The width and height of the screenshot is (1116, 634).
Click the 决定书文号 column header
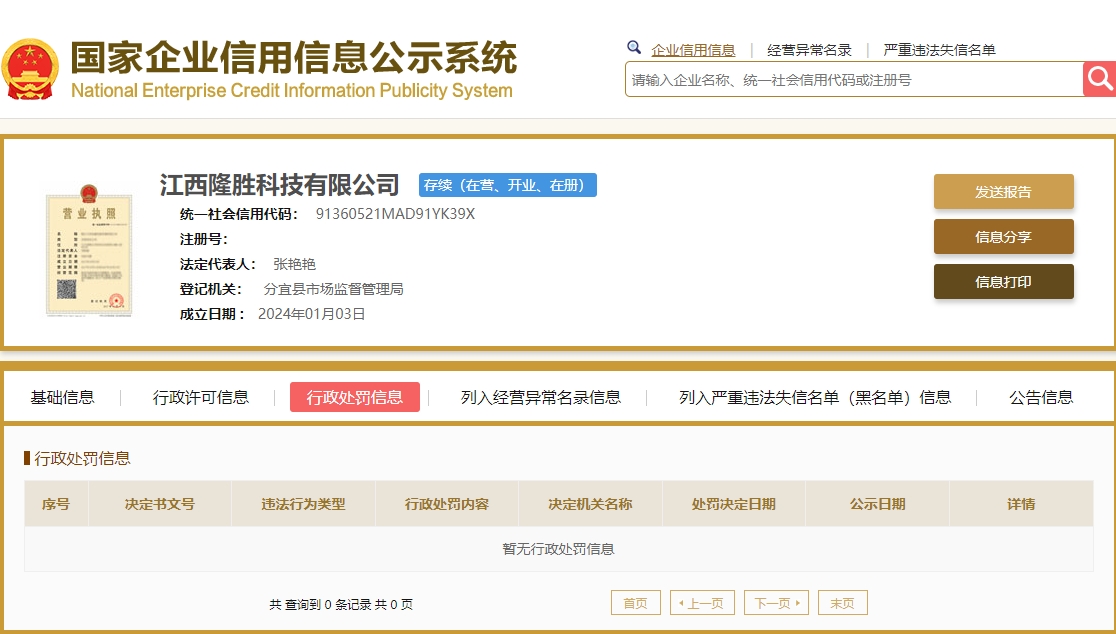click(x=159, y=504)
